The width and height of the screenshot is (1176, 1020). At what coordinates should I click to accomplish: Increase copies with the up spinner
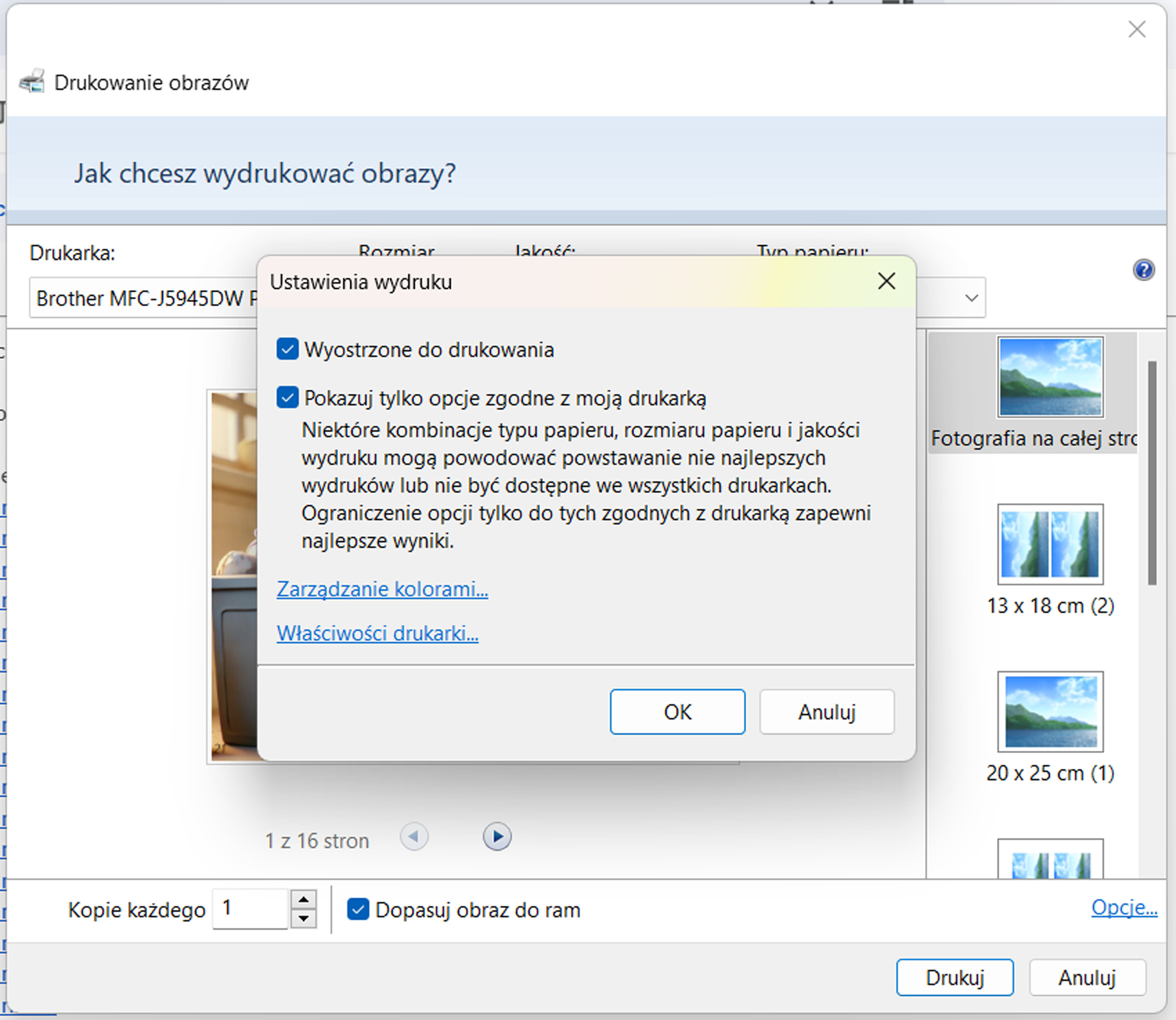304,899
